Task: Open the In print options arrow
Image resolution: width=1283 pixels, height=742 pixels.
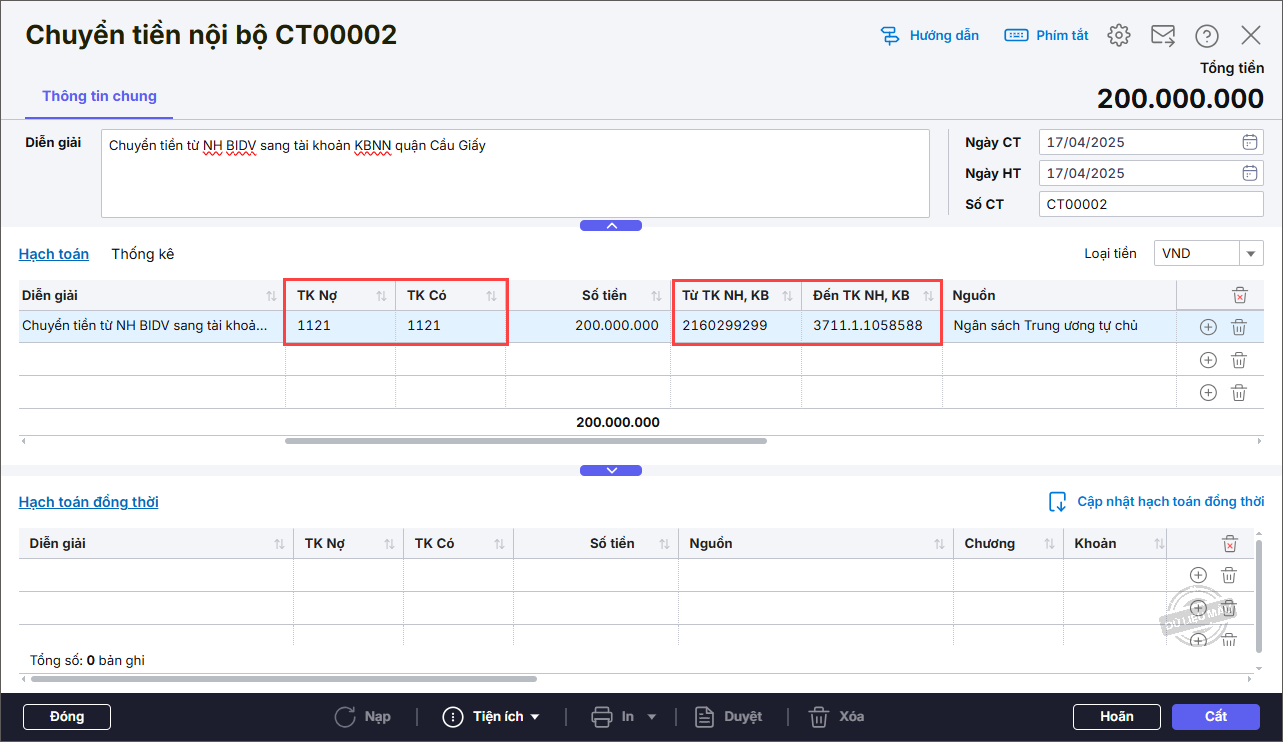Action: tap(652, 717)
